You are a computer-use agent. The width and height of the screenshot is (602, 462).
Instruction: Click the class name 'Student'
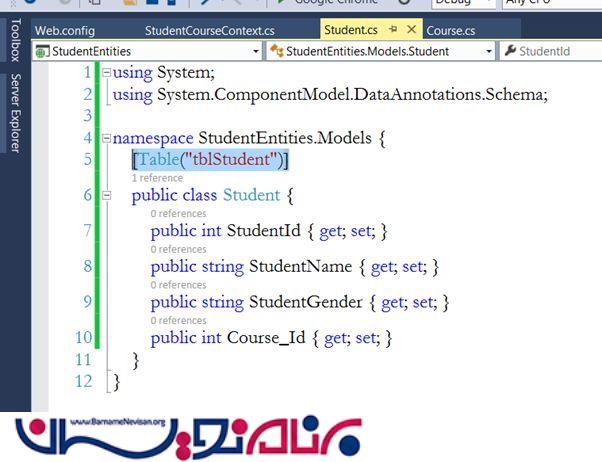point(251,195)
